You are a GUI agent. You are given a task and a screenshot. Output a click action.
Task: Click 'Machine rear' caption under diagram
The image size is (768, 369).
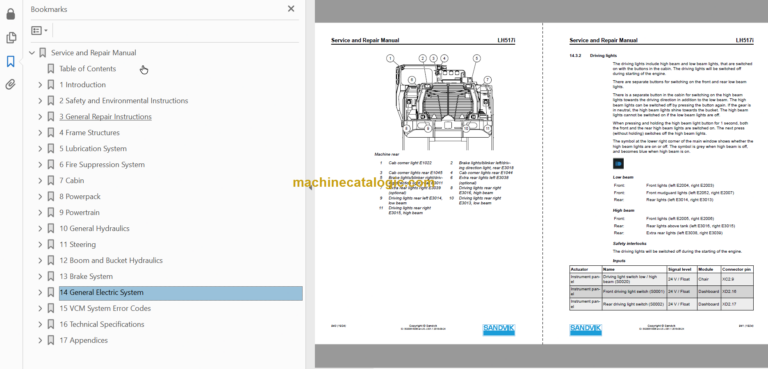point(387,154)
